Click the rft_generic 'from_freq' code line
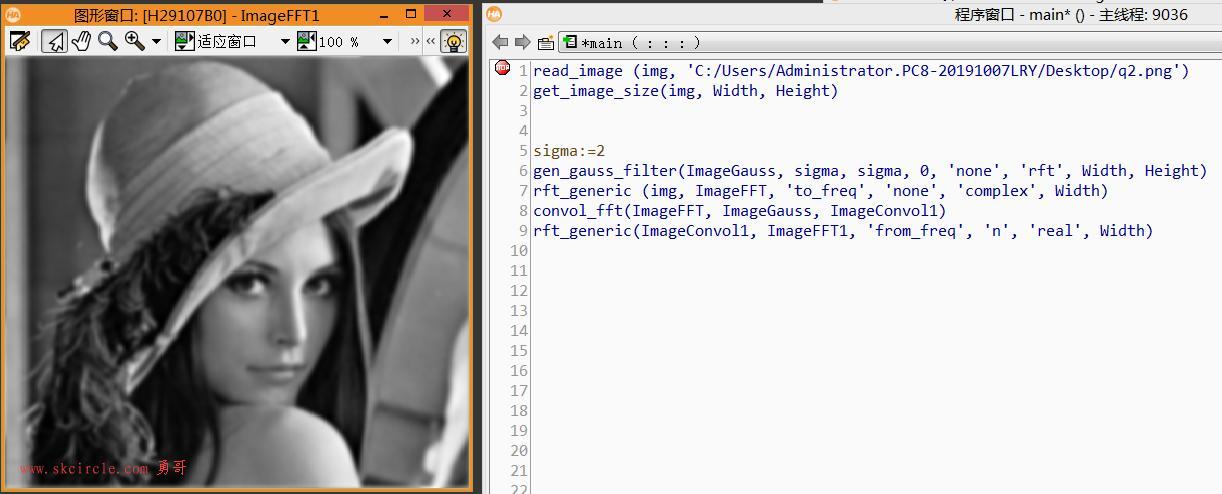 [843, 231]
